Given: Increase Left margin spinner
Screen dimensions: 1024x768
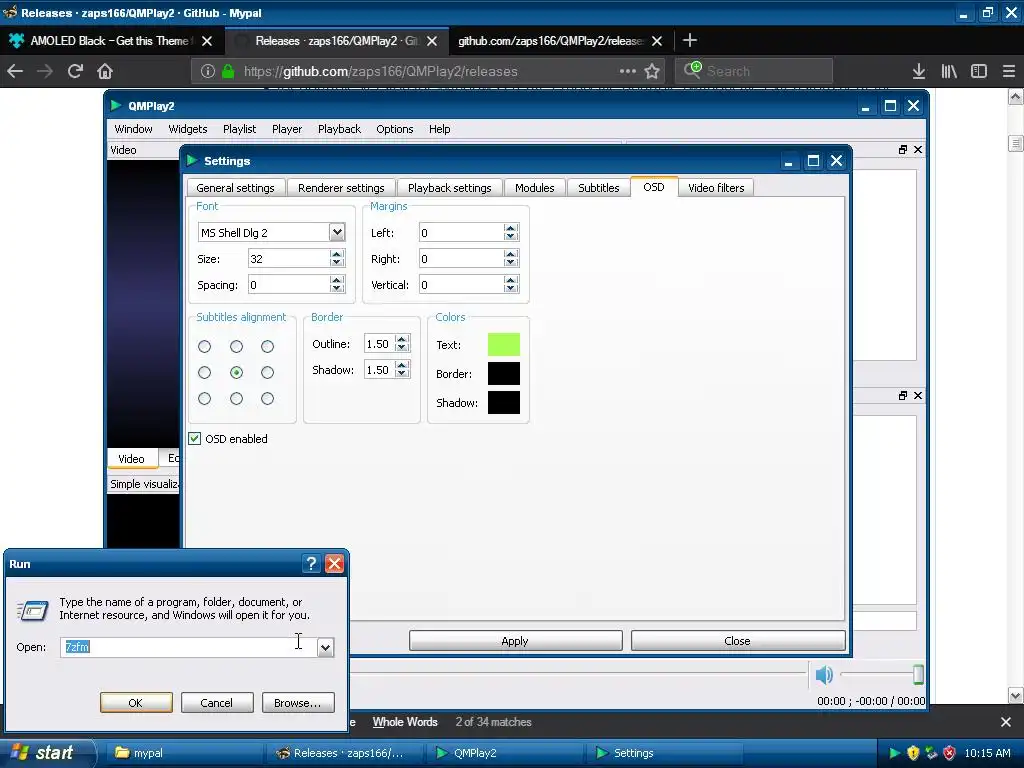Looking at the screenshot, I should [x=511, y=228].
